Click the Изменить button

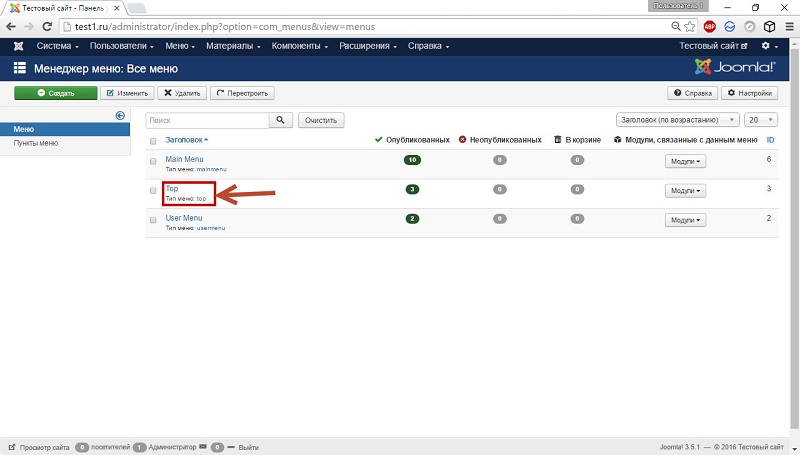[x=128, y=93]
